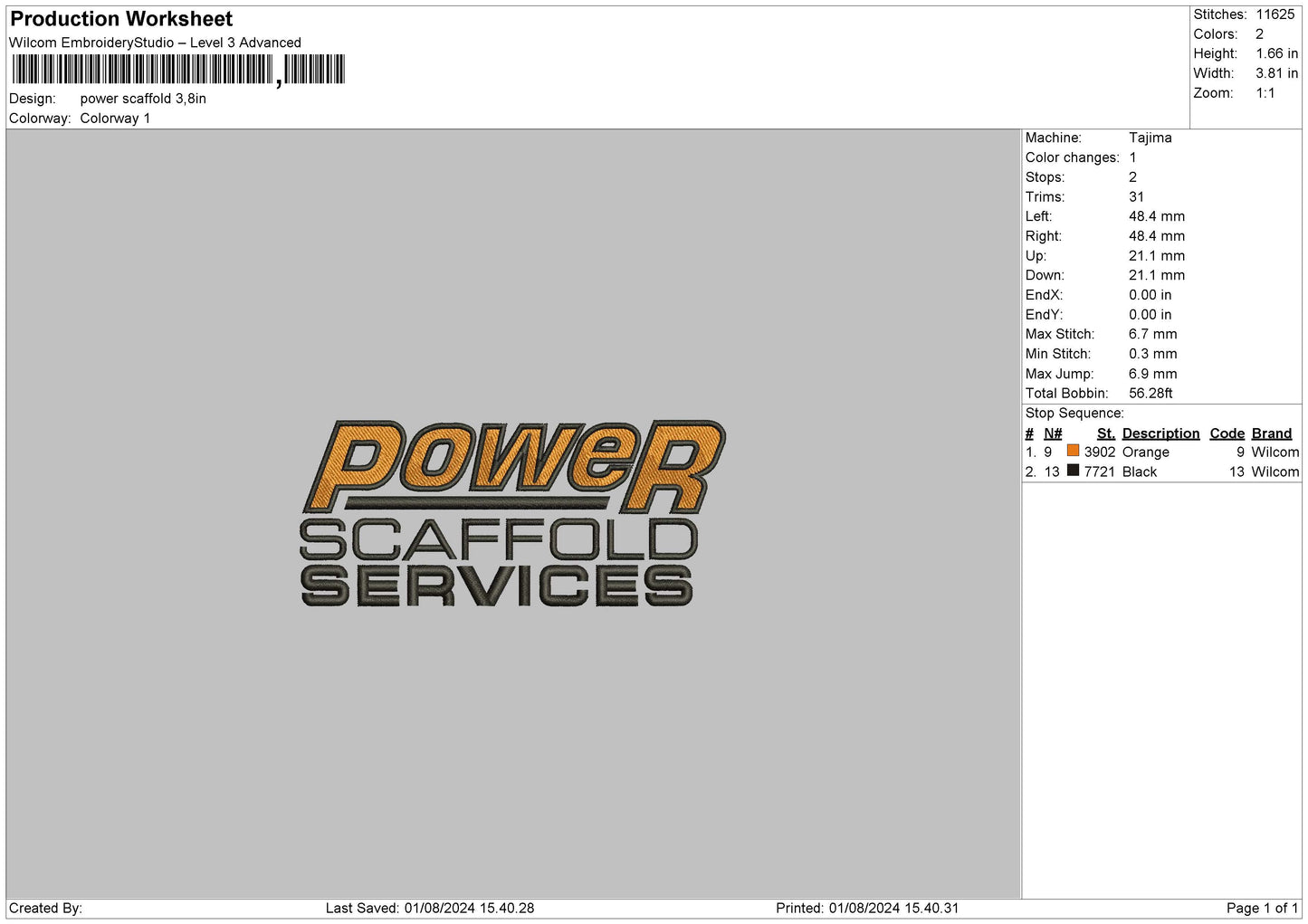This screenshot has width=1308, height=924.
Task: Click the Created By footer label
Action: [45, 909]
